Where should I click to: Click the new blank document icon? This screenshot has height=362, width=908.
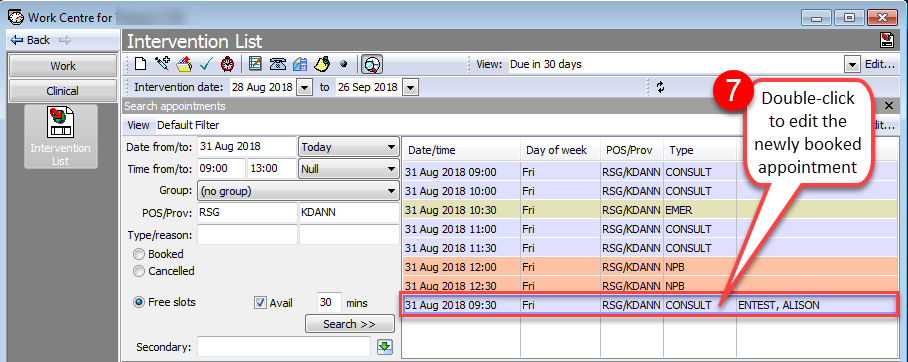pos(140,64)
